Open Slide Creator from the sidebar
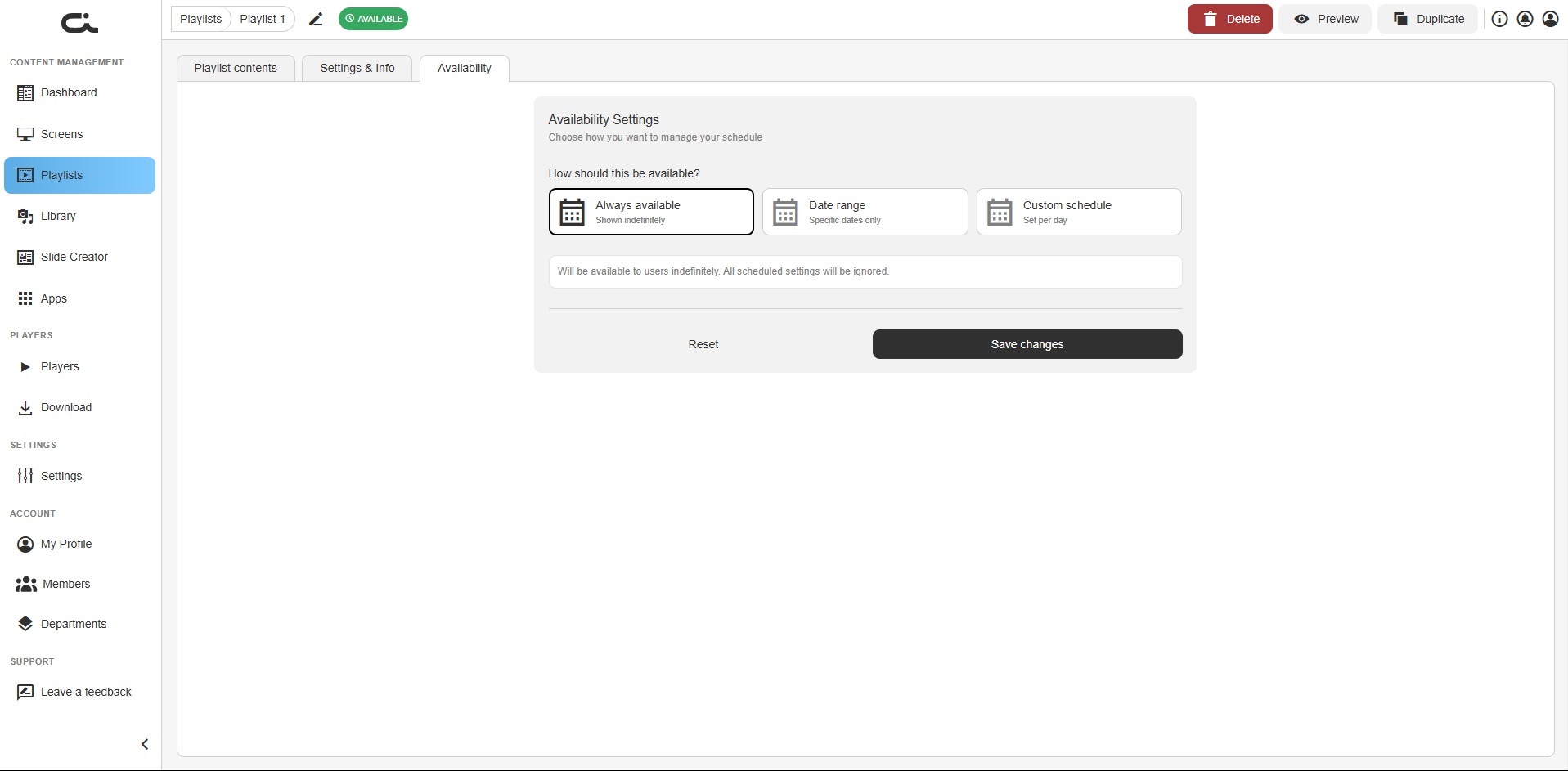 click(x=79, y=257)
